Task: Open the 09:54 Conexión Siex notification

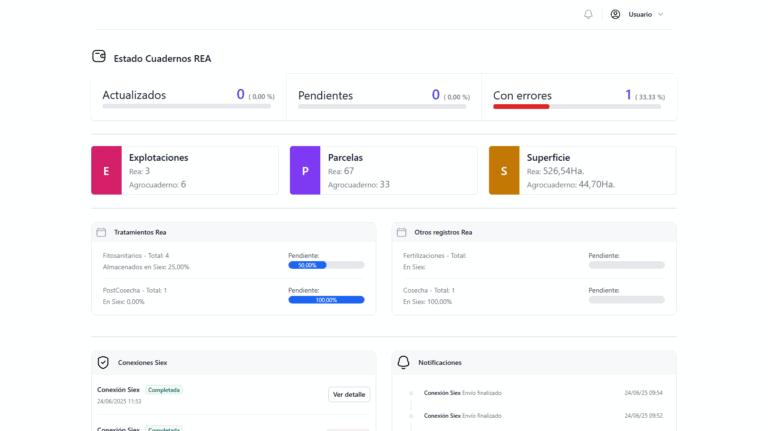Action: (462, 393)
